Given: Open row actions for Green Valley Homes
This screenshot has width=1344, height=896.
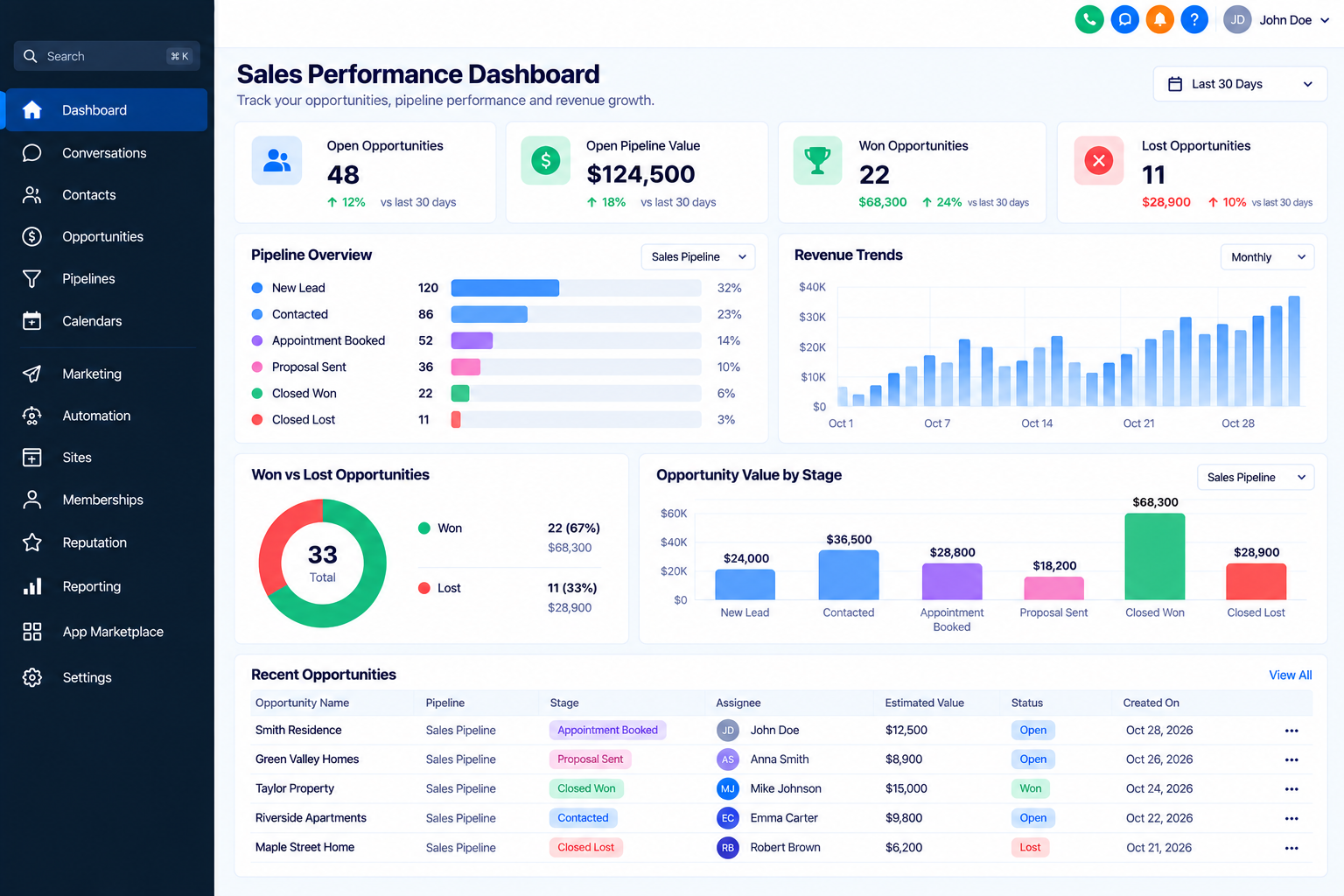Looking at the screenshot, I should click(1291, 759).
